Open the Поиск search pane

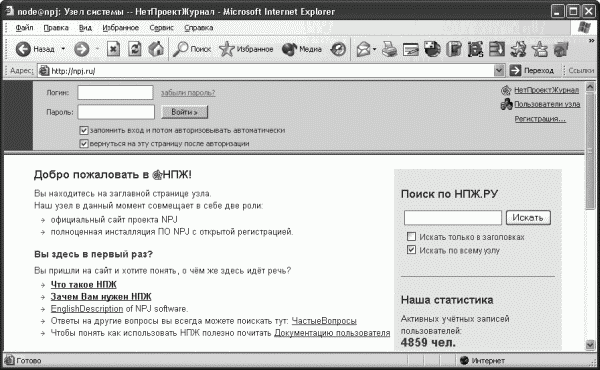pos(192,49)
